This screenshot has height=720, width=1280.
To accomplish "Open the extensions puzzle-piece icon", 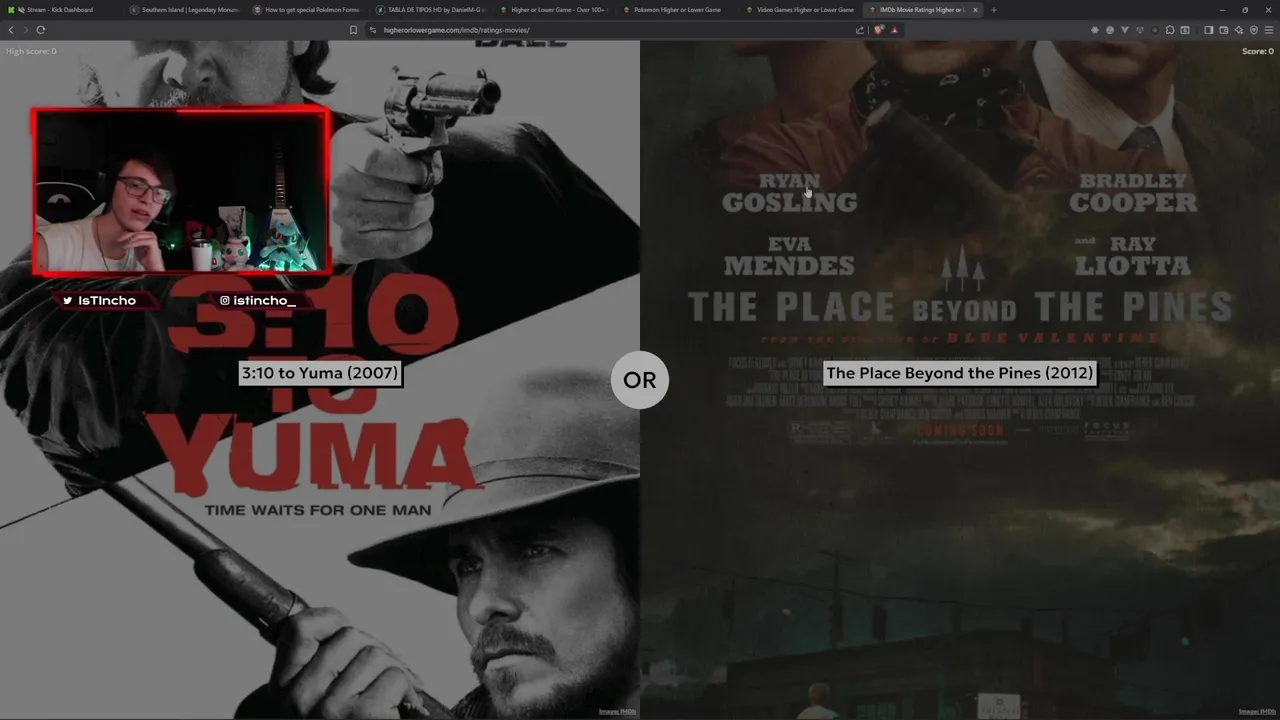I will click(x=1170, y=30).
